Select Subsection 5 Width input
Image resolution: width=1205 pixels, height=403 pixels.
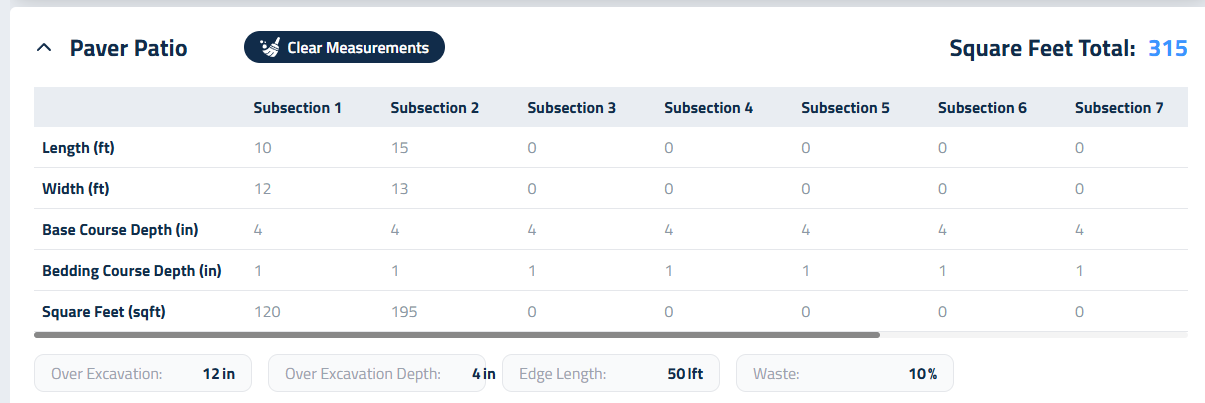click(806, 189)
